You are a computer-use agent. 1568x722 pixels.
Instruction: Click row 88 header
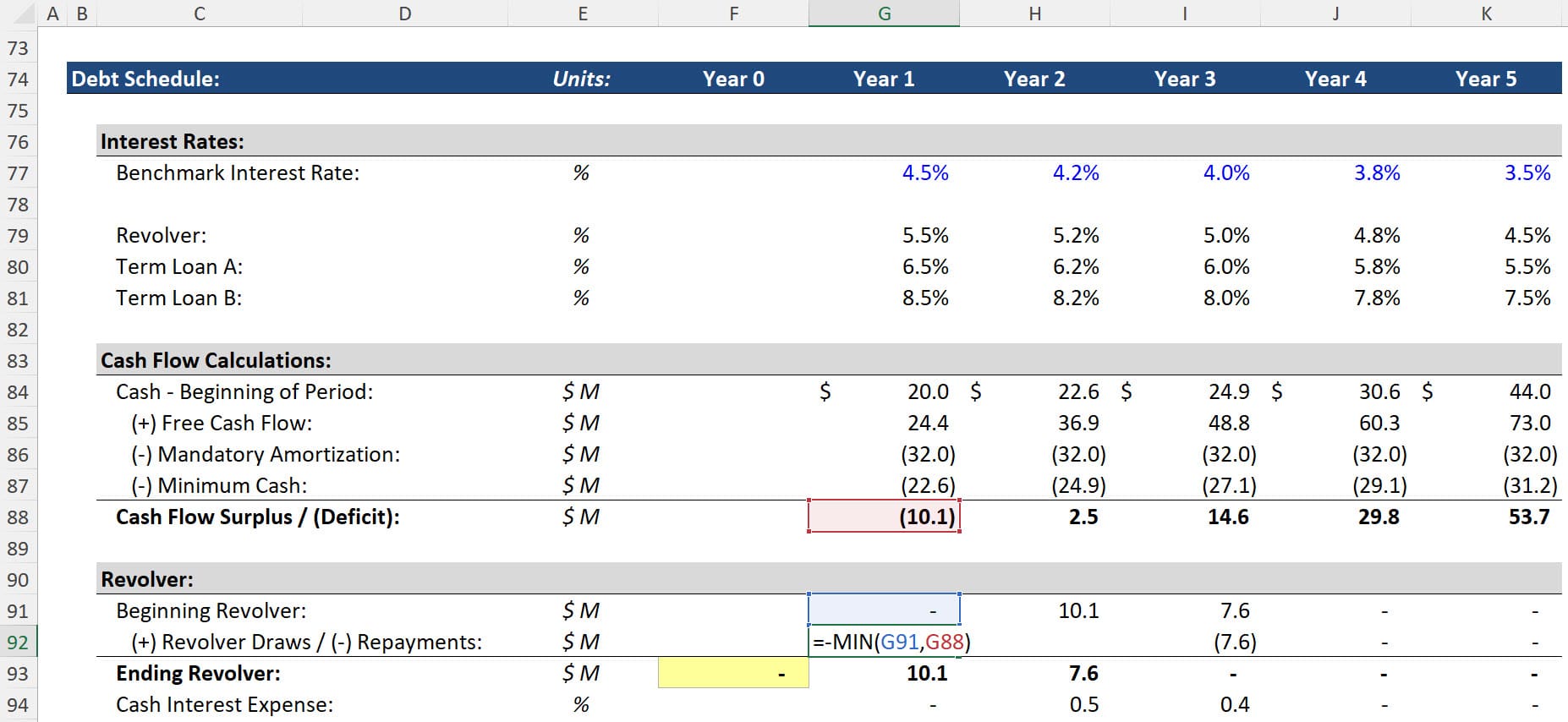(x=18, y=517)
